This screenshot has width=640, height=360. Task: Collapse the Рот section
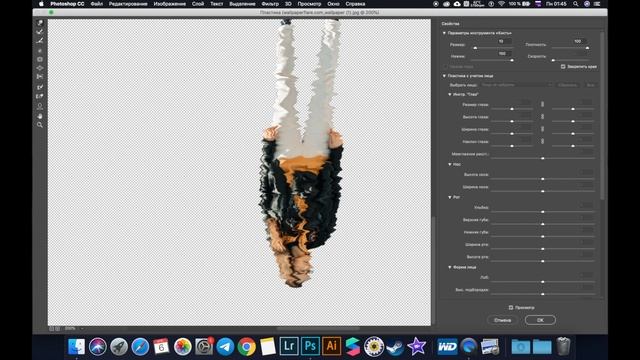click(x=450, y=197)
